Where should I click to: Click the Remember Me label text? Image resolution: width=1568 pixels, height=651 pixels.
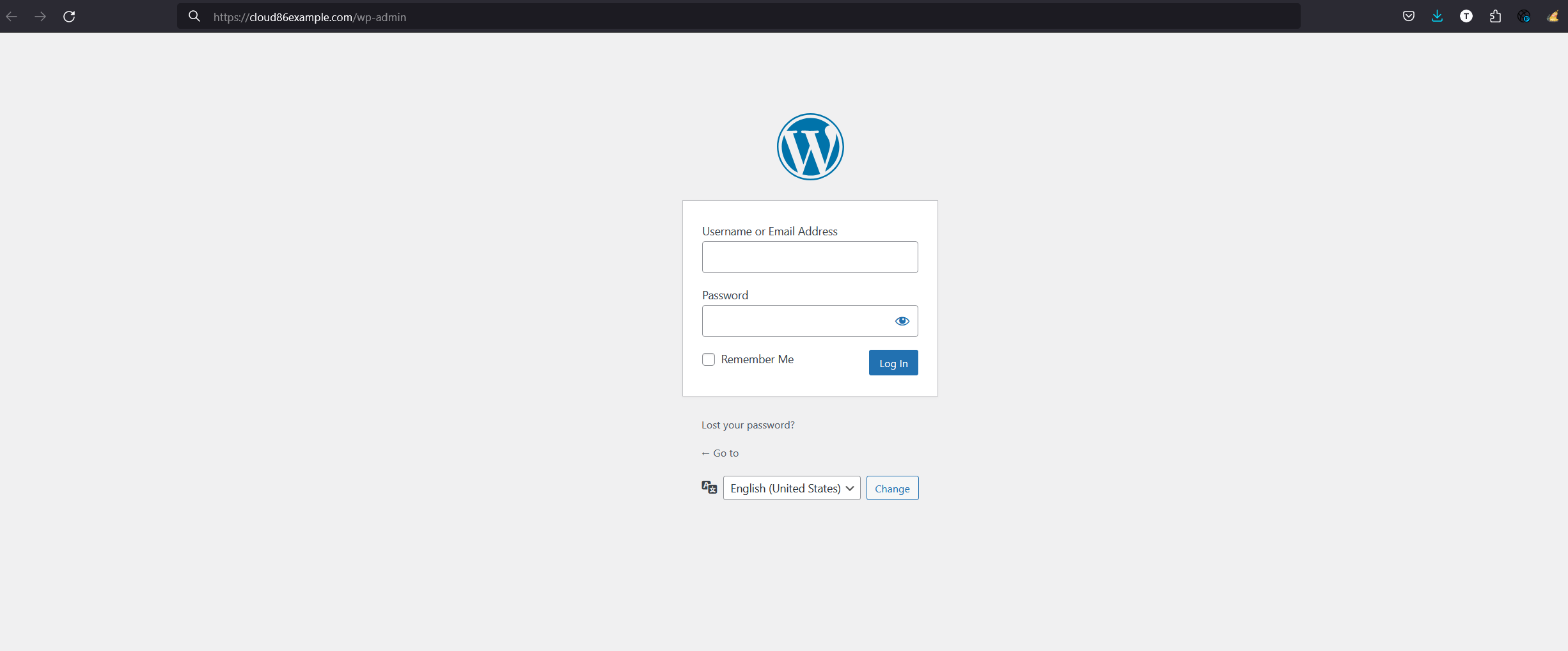[x=757, y=359]
